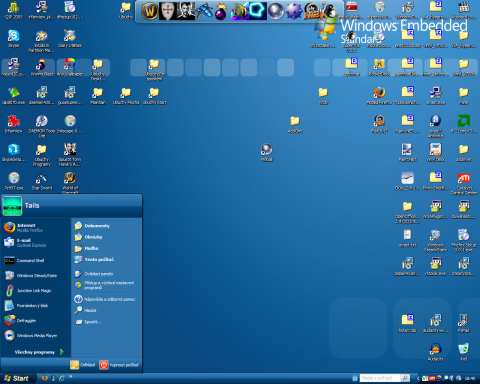This screenshot has width=480, height=384.
Task: Open Windows SteadyState desktop shortcut
Action: tap(435, 240)
